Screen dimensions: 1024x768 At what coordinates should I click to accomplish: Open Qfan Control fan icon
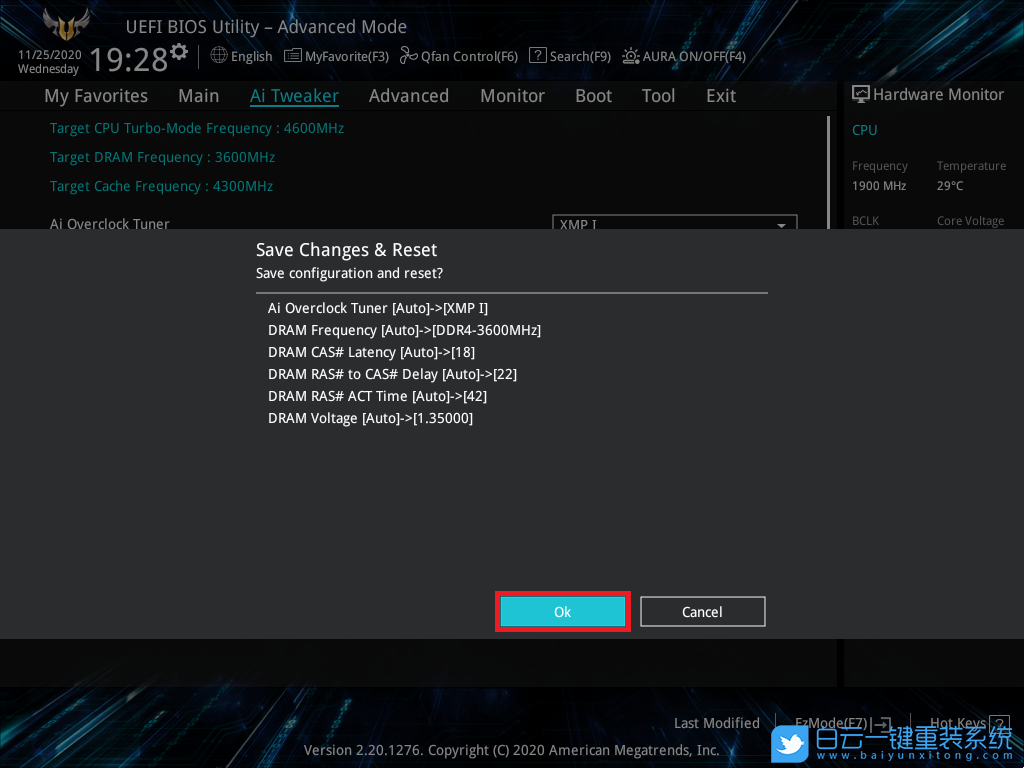pos(408,56)
